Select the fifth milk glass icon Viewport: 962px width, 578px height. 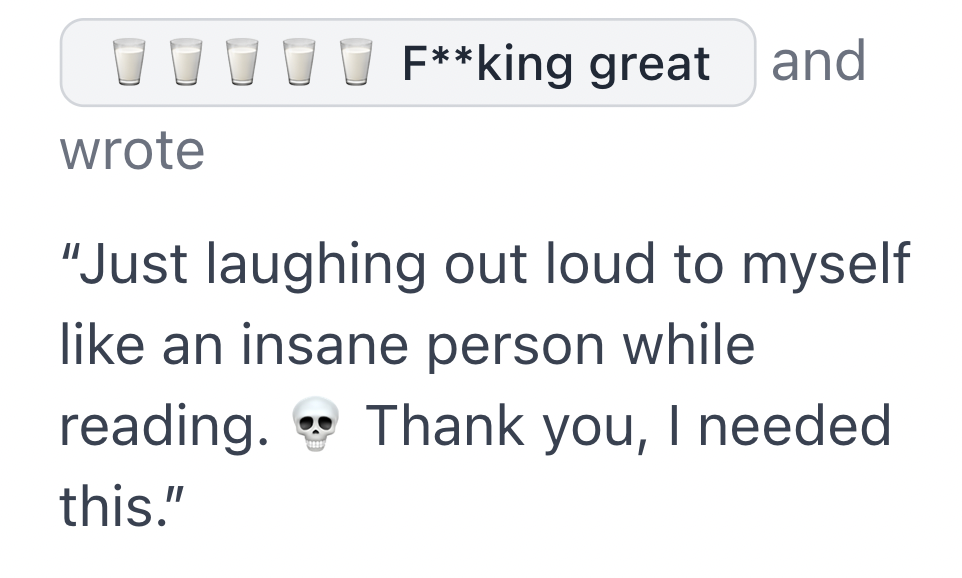pos(356,62)
